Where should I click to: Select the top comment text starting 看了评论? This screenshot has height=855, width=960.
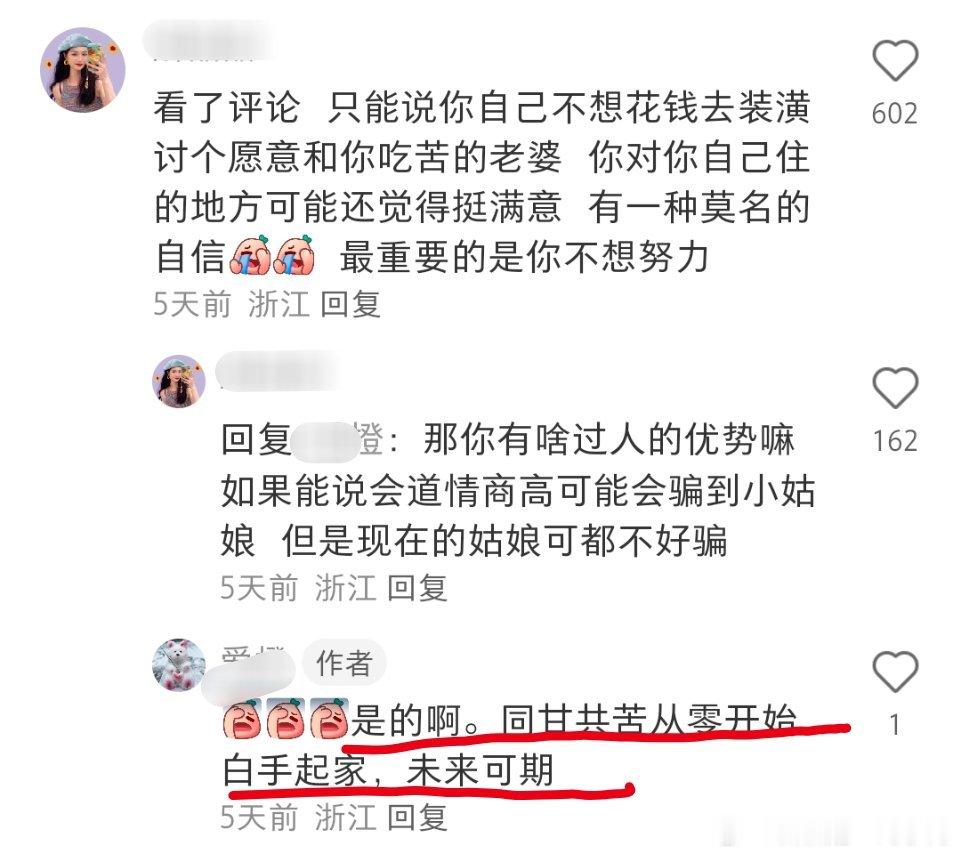click(x=482, y=183)
